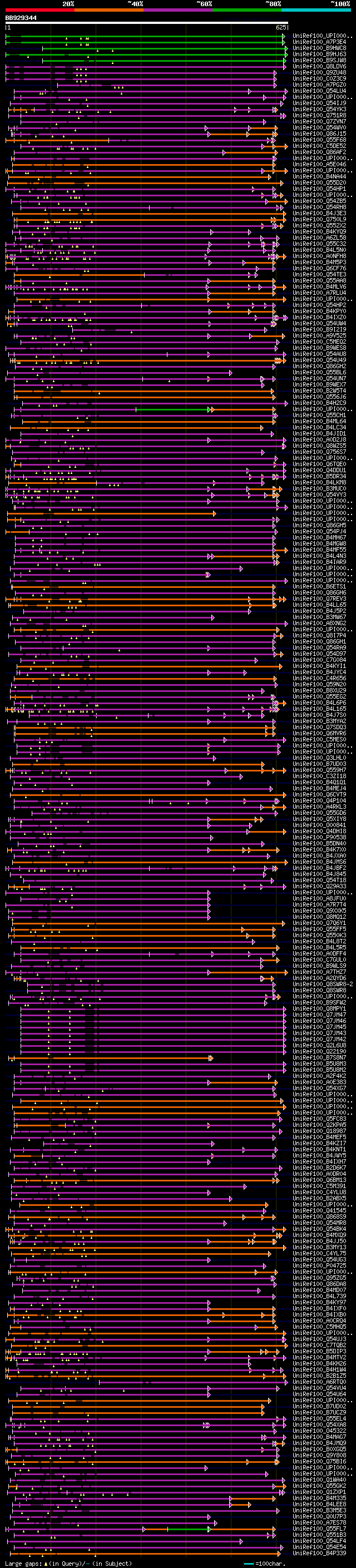Select hit label UniRef100_Q54D97
Image resolution: width=356 pixels, height=1568 pixels.
point(319,654)
